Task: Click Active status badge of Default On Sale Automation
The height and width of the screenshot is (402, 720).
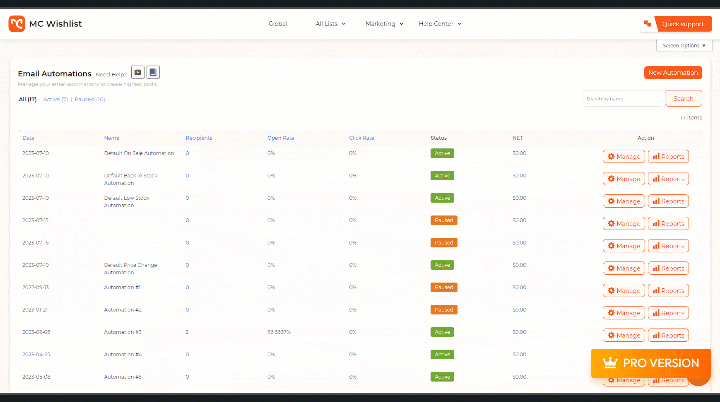Action: [442, 153]
